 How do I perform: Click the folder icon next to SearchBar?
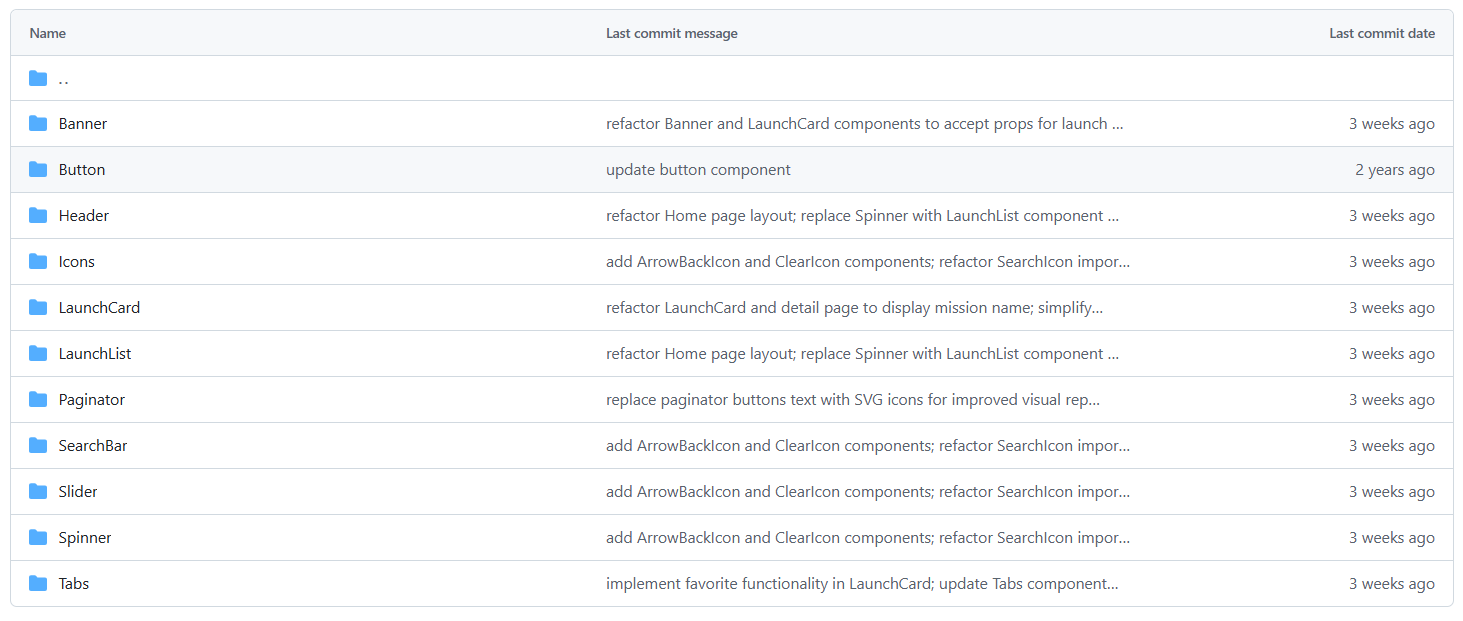pyautogui.click(x=38, y=446)
